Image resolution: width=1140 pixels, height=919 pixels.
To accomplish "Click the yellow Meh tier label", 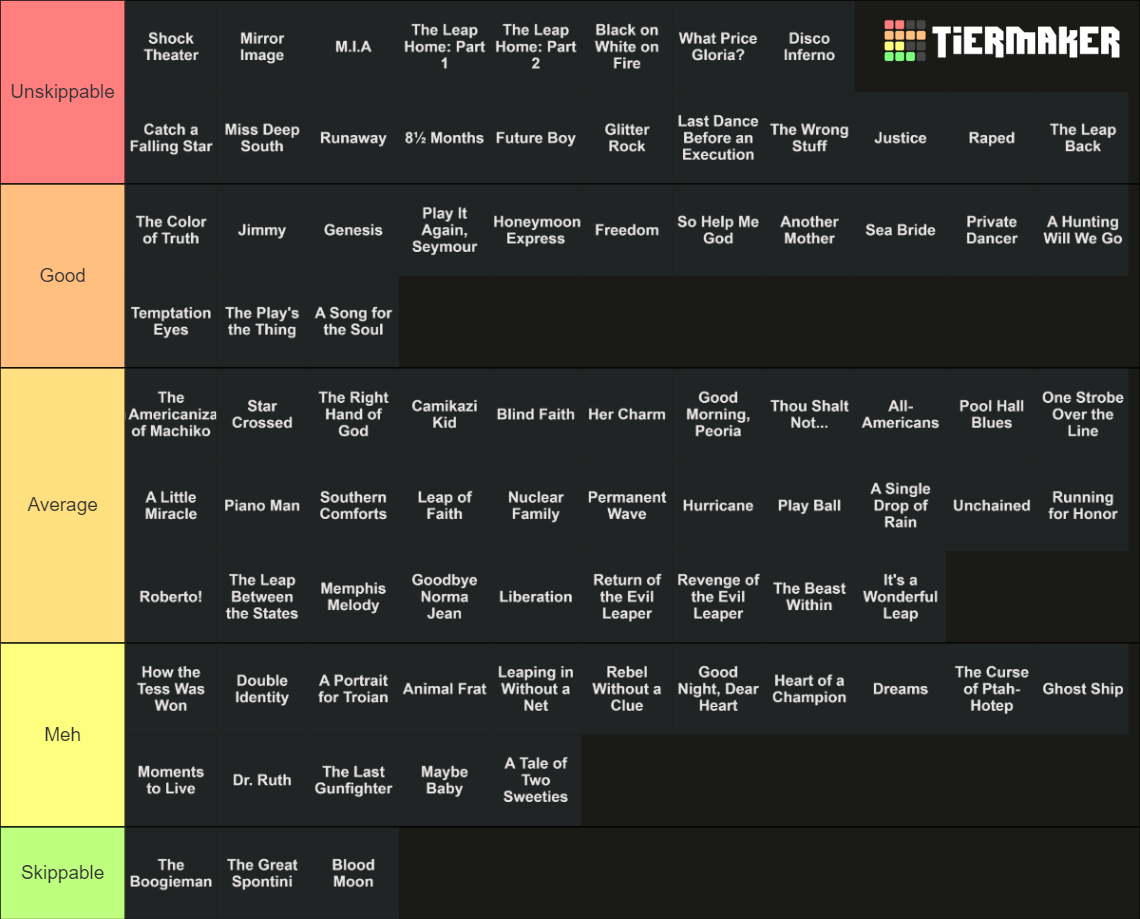I will [x=63, y=734].
